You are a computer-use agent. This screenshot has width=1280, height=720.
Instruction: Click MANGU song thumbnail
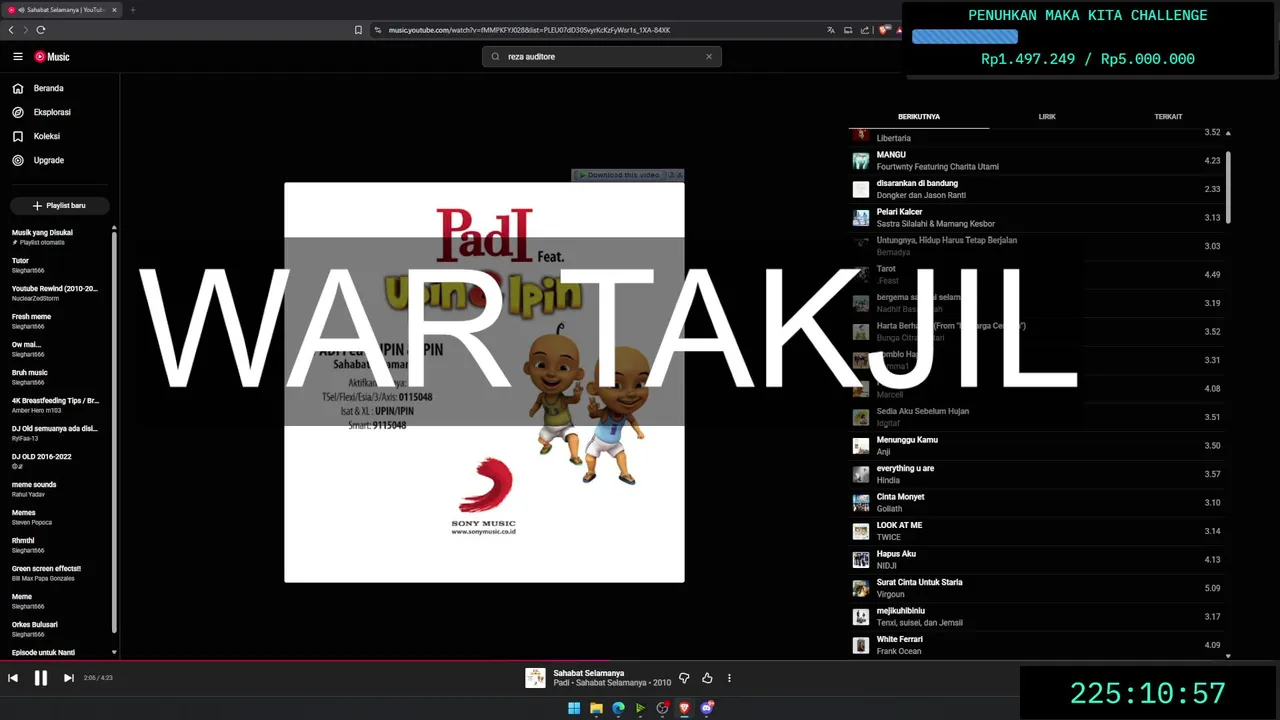pyautogui.click(x=861, y=161)
